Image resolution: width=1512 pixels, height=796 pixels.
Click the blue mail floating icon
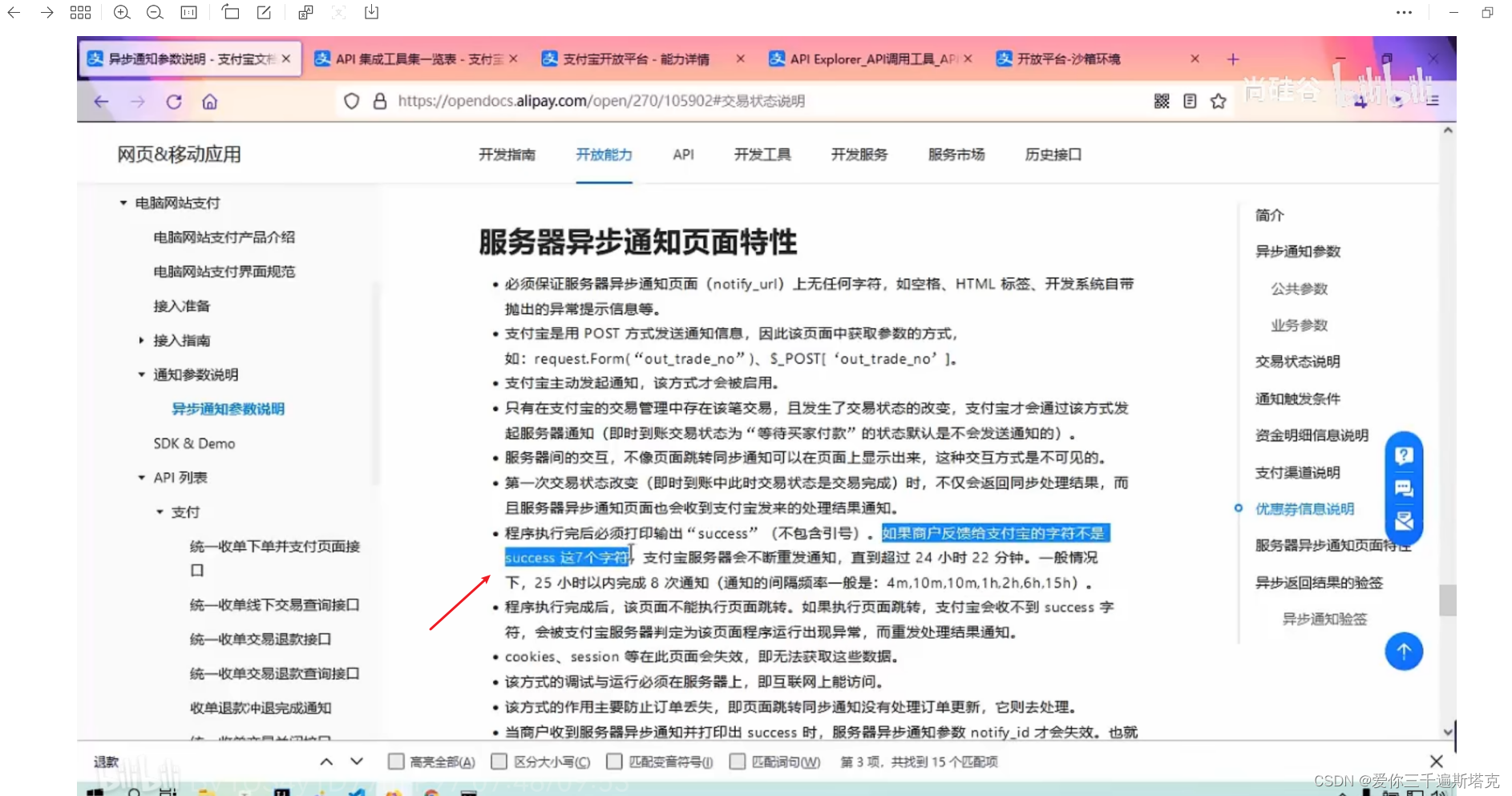click(1404, 521)
